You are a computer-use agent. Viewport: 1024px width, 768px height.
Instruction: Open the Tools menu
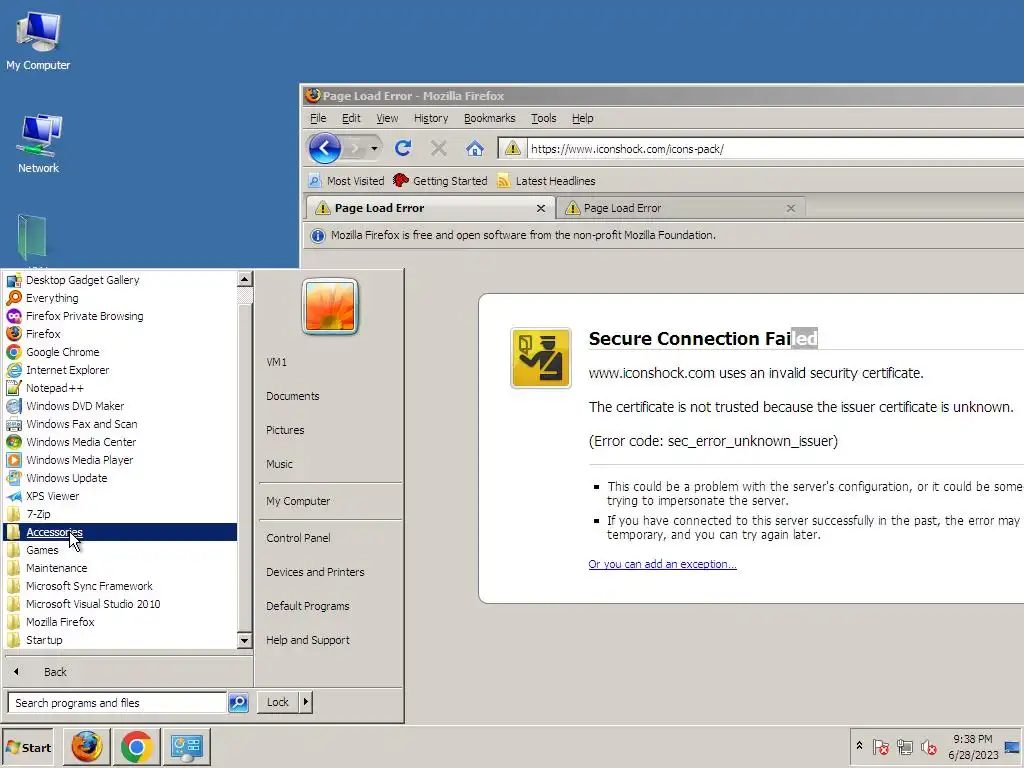click(543, 118)
